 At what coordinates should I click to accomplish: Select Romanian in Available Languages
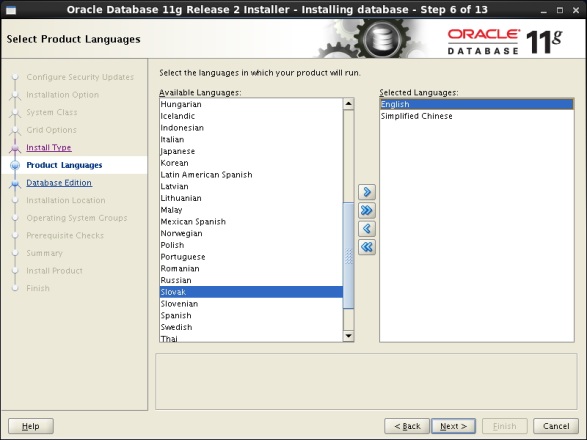pyautogui.click(x=251, y=268)
